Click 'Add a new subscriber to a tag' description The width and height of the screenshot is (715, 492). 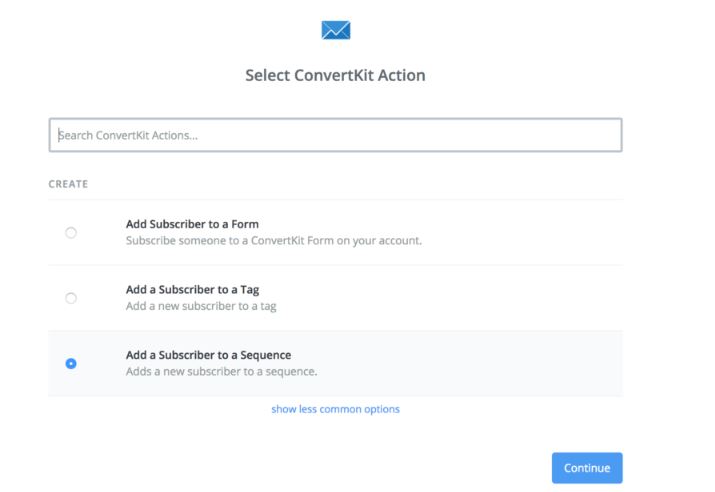pyautogui.click(x=201, y=306)
